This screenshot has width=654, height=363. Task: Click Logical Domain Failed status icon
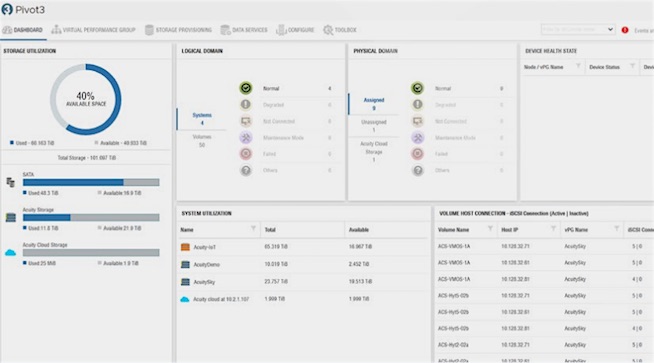point(246,154)
